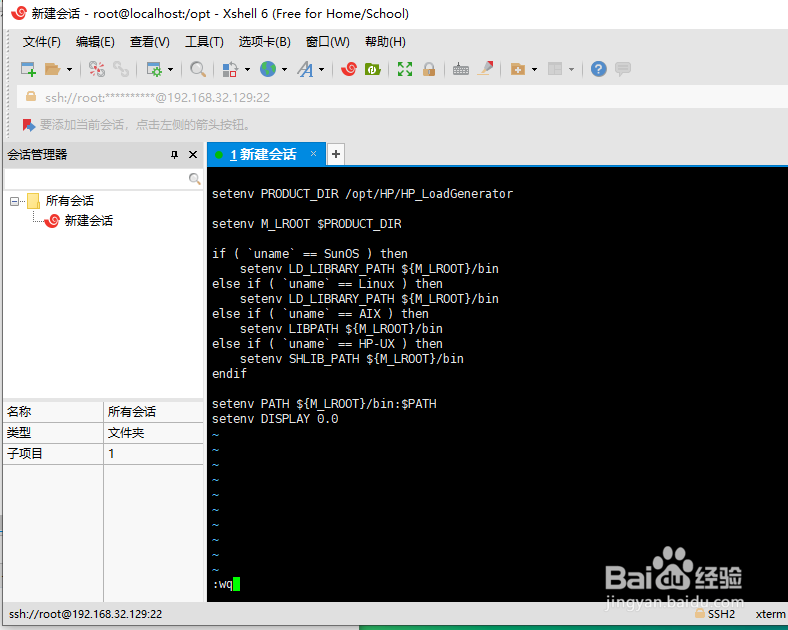
Task: Click the New session toolbar icon
Action: [28, 69]
